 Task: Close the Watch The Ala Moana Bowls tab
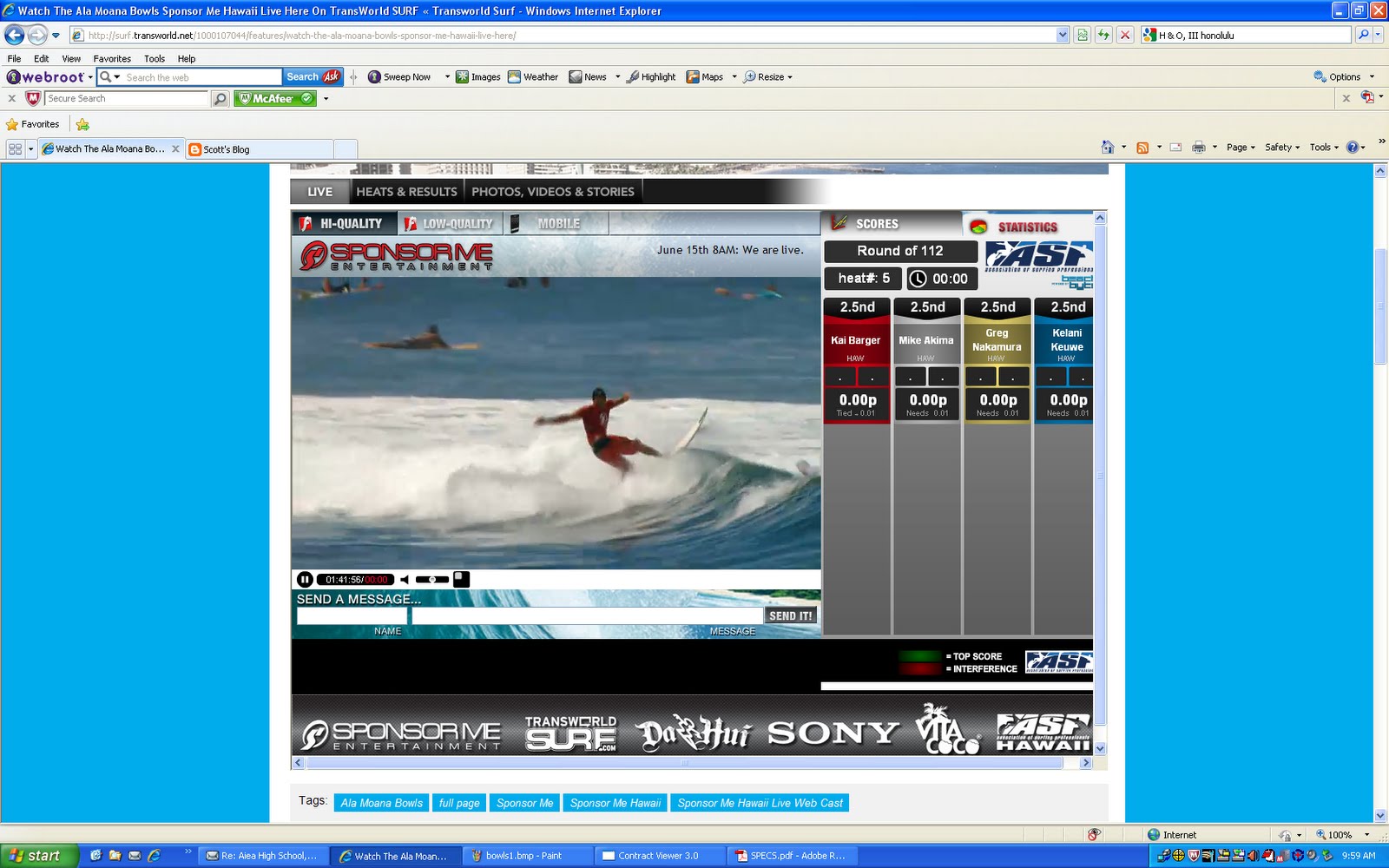175,148
